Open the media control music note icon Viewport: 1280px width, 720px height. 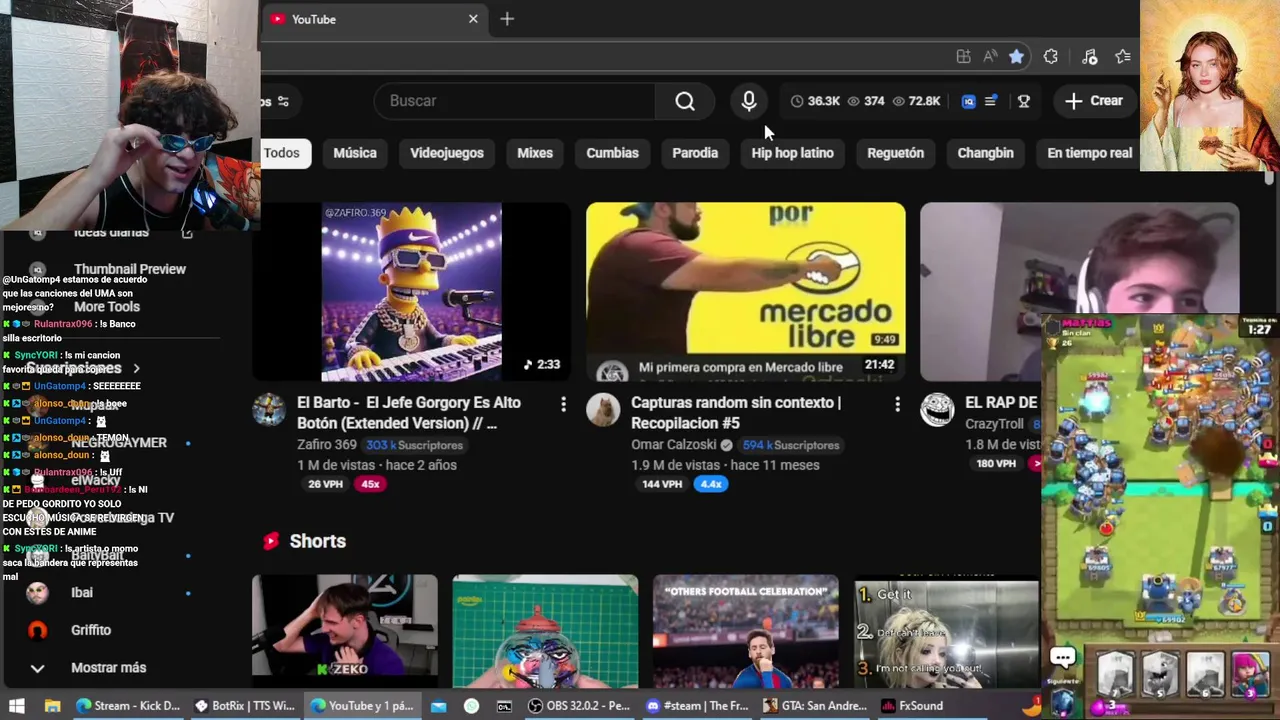[1090, 57]
